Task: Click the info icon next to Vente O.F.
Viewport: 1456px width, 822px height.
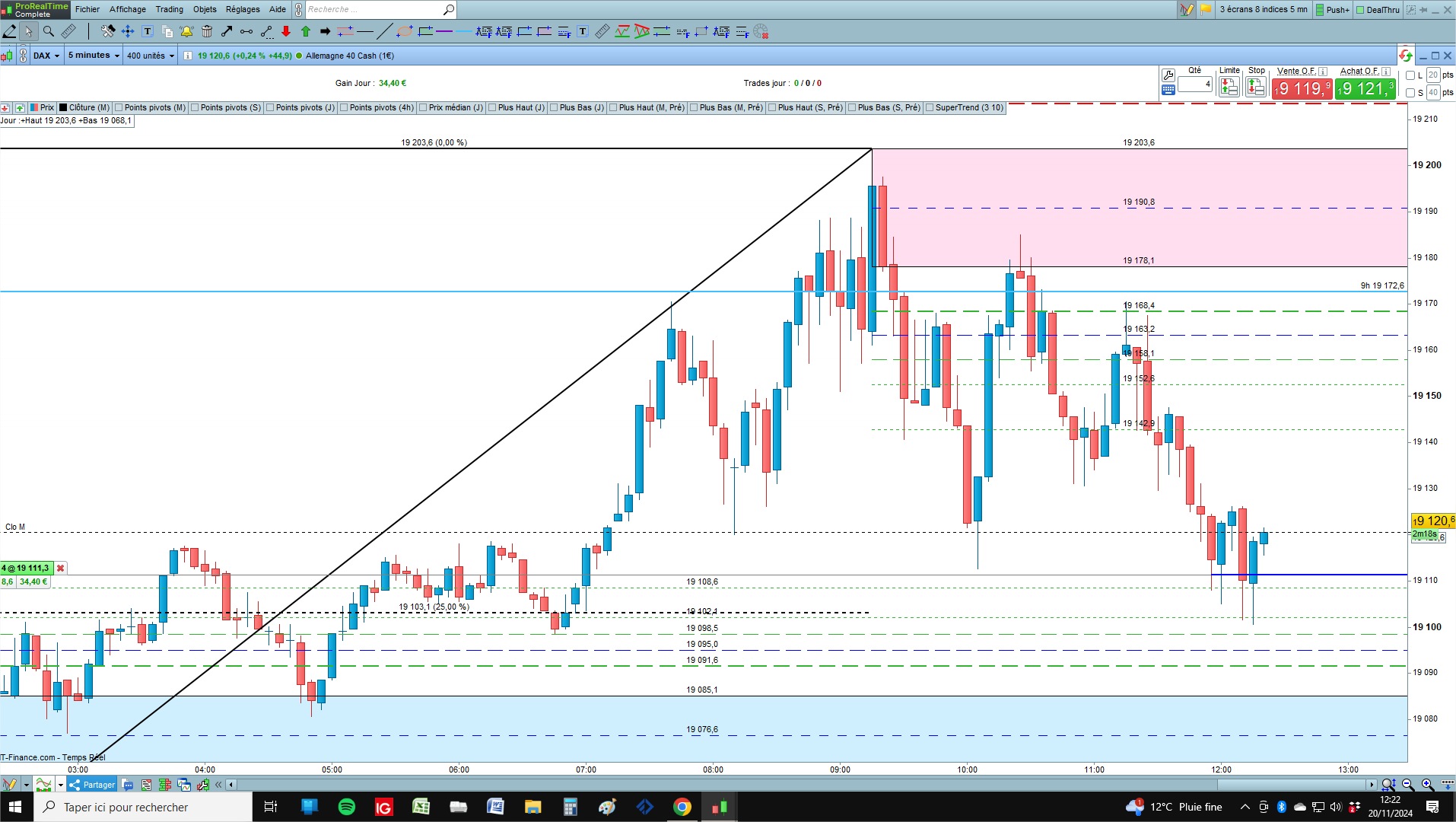Action: coord(1323,72)
